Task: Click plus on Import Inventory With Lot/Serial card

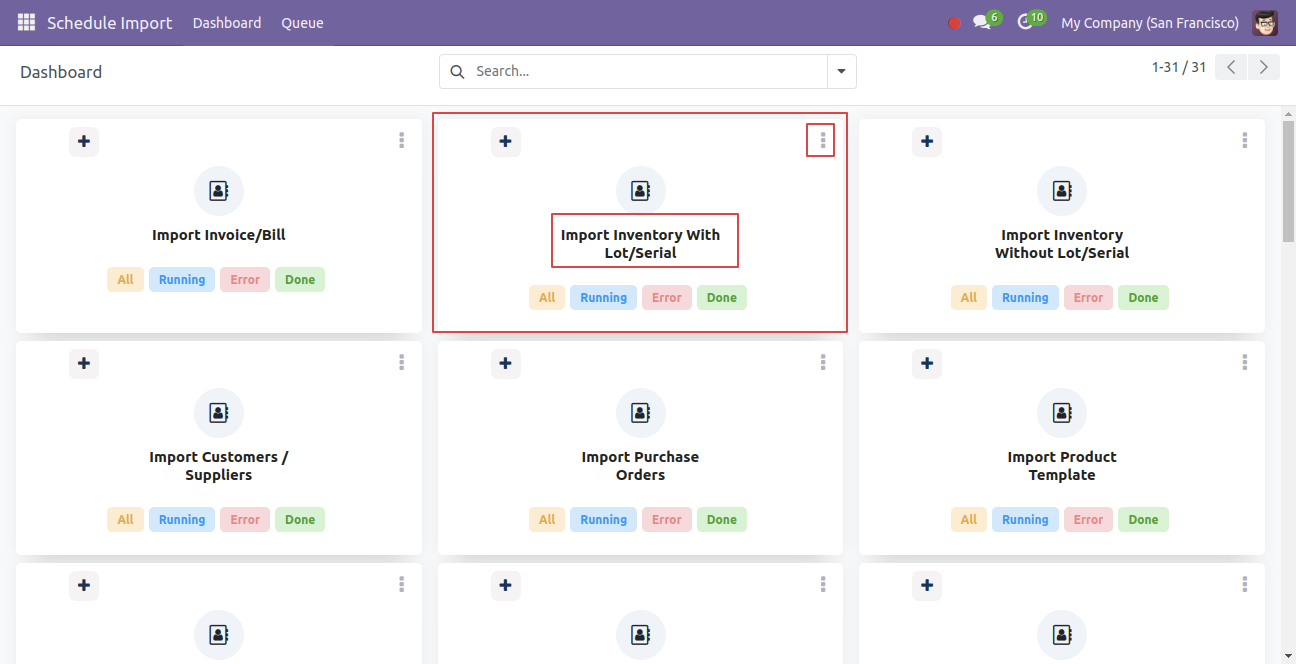Action: [x=506, y=141]
